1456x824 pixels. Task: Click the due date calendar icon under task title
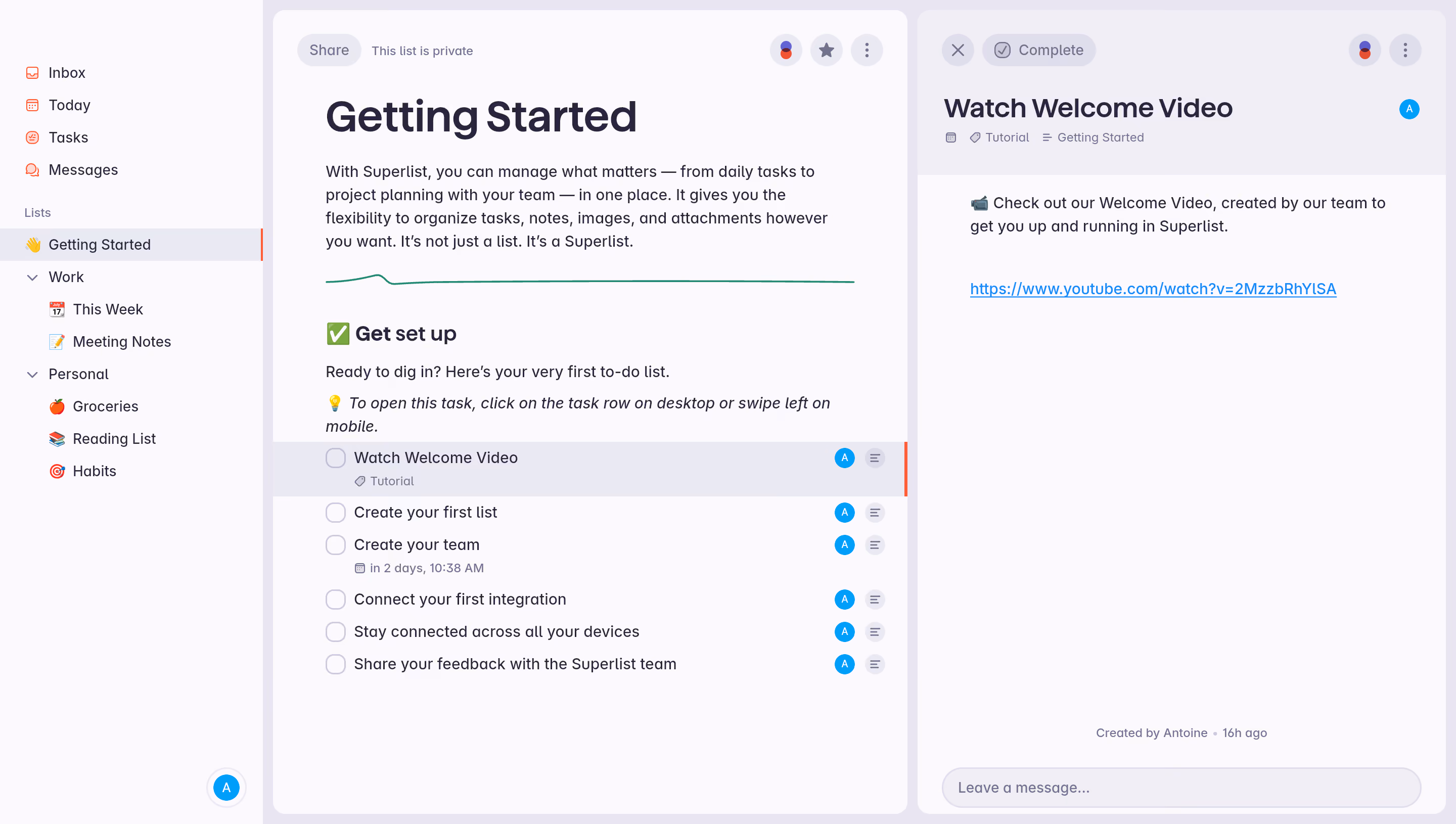point(950,138)
